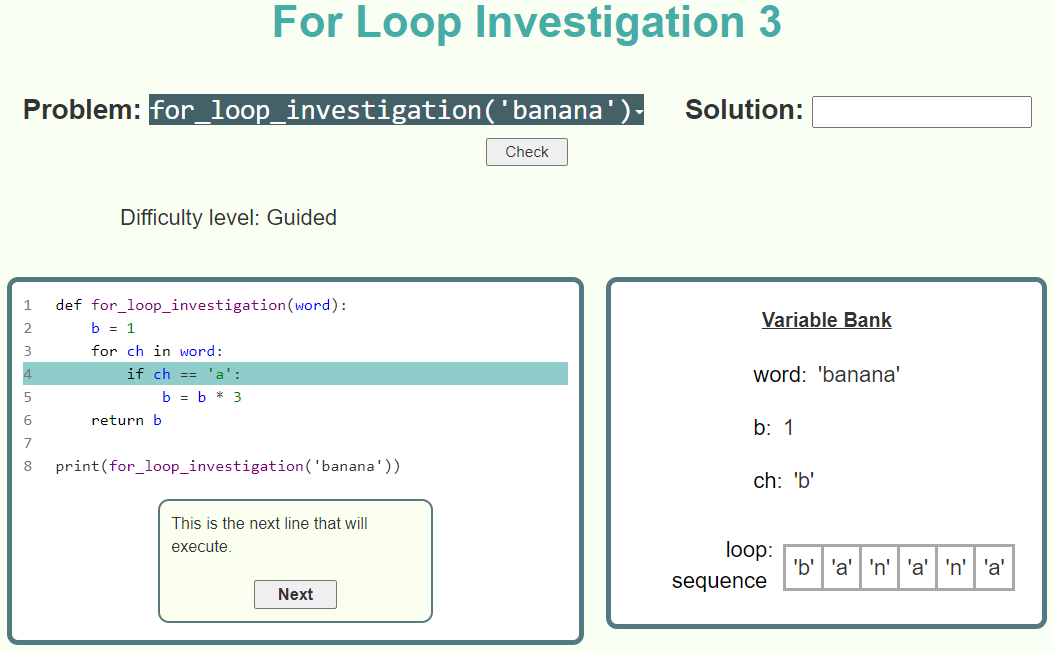The image size is (1054, 653).
Task: Click the Variable Bank heading
Action: [826, 320]
